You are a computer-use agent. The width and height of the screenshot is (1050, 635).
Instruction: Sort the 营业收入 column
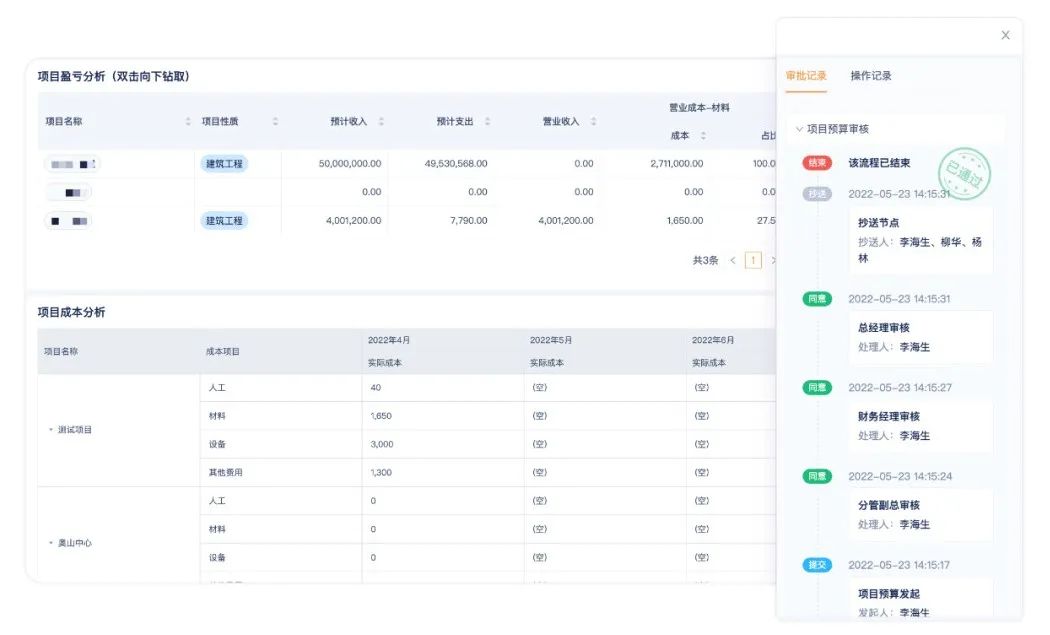click(x=592, y=121)
